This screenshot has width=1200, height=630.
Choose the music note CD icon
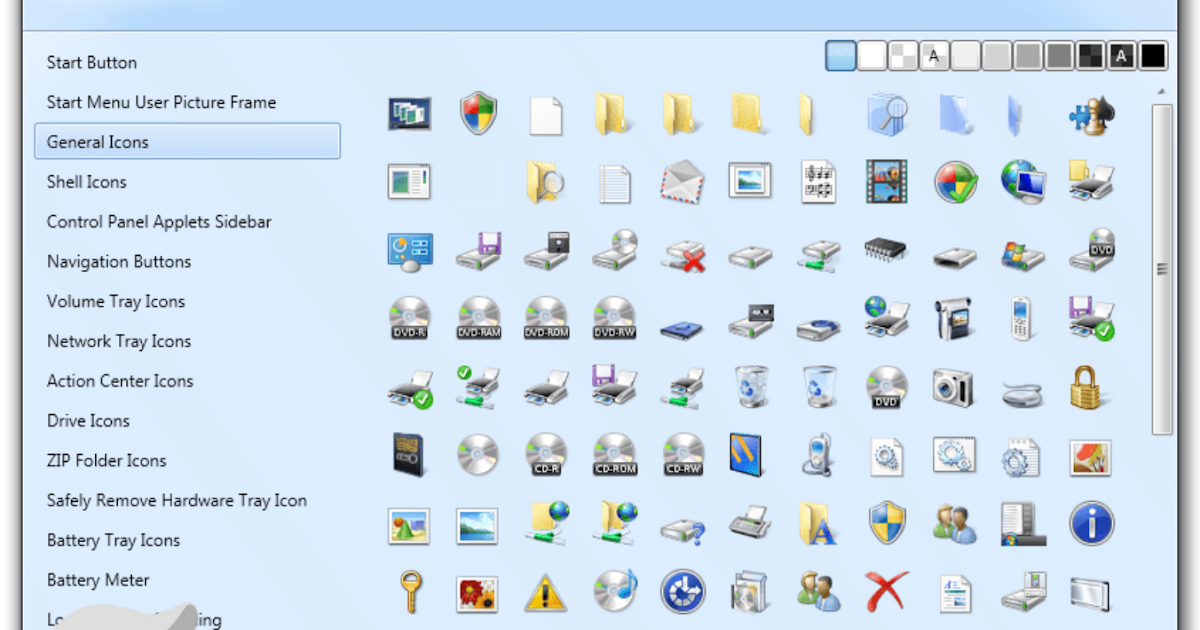pos(614,590)
